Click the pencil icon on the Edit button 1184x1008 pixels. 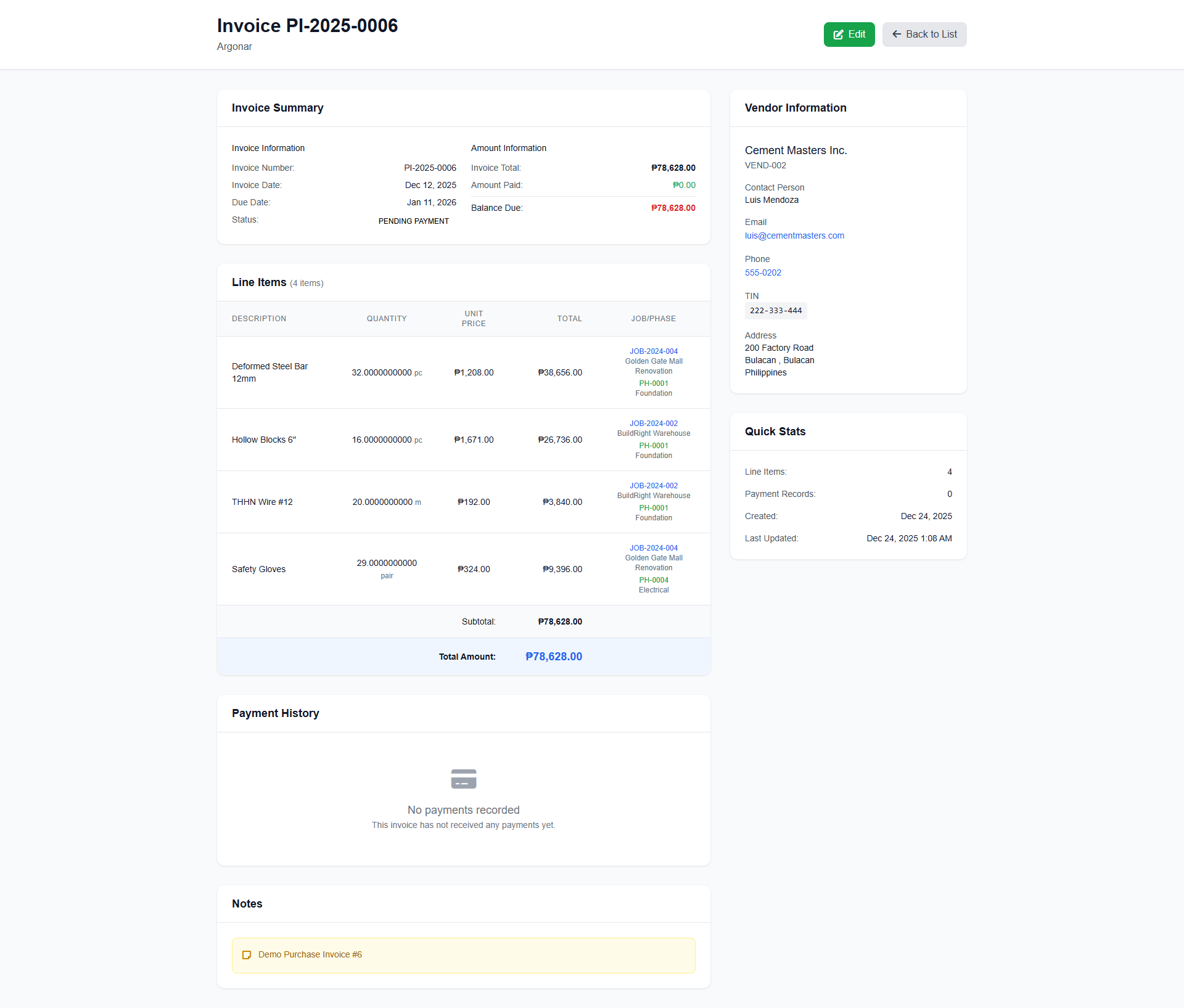coord(839,35)
